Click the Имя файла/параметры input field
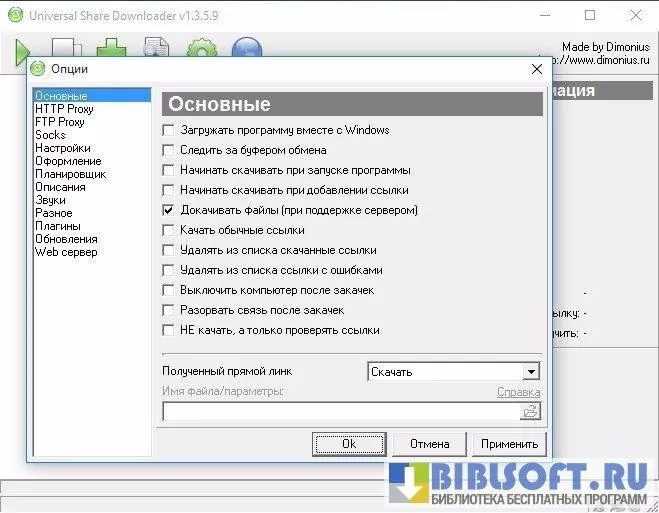Viewport: 659px width, 513px height. [340, 411]
